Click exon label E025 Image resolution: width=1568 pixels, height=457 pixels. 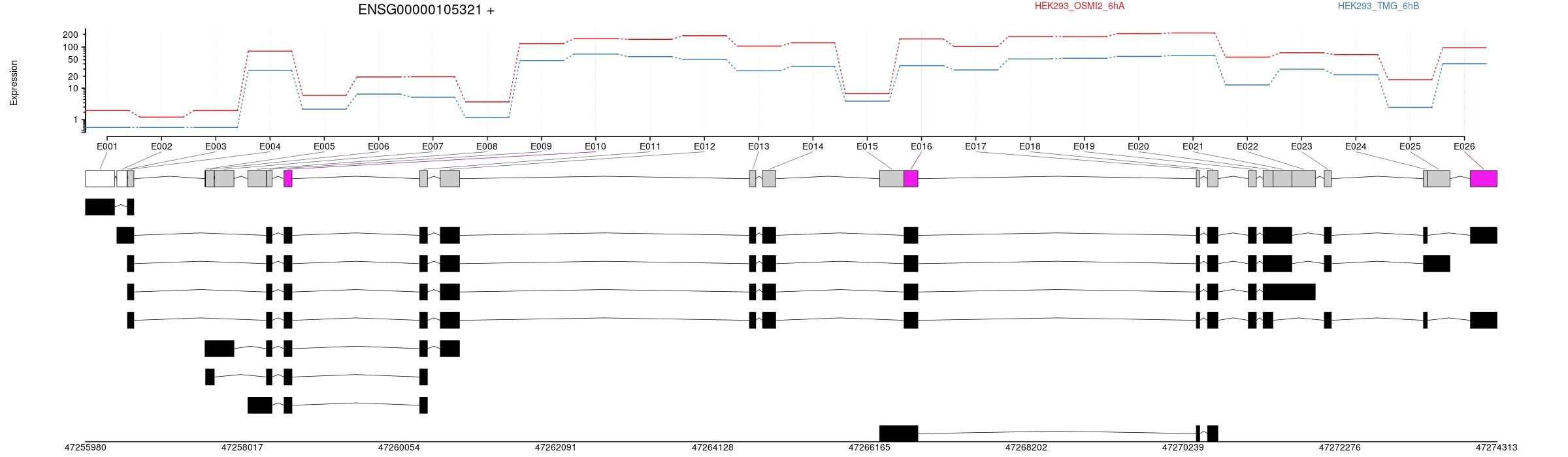pos(1410,146)
